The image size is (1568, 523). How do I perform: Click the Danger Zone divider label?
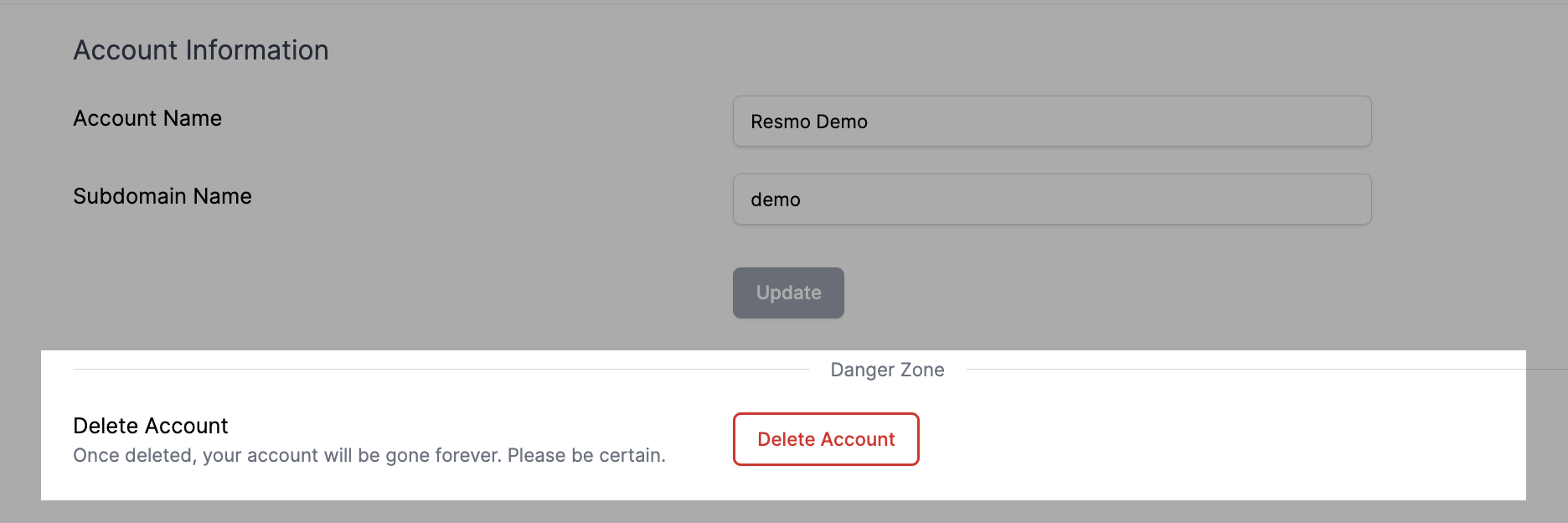pos(887,370)
